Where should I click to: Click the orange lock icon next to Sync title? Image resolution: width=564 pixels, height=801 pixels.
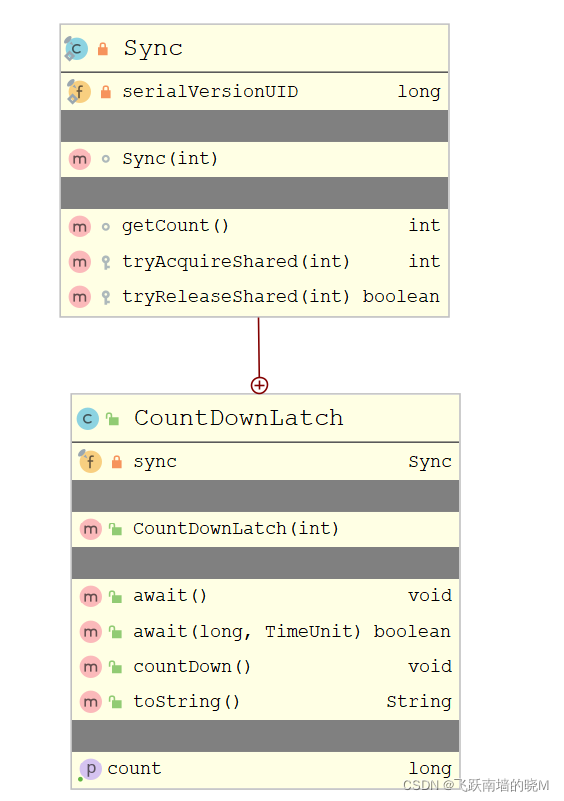click(x=103, y=49)
